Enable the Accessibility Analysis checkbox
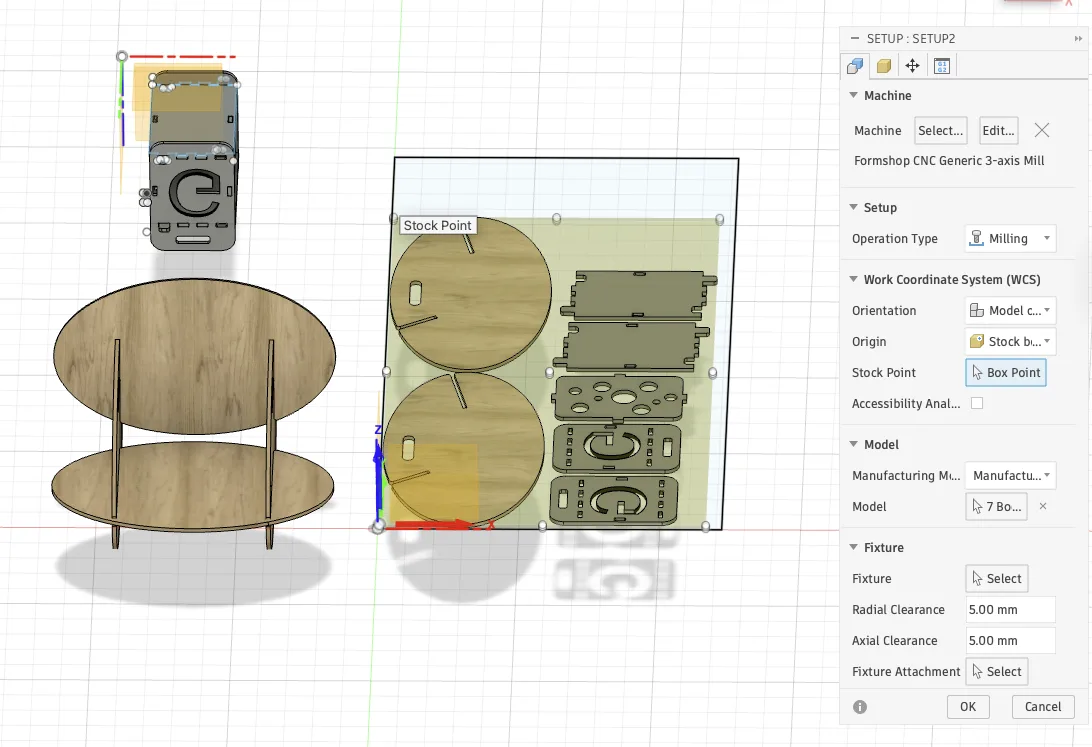 coord(977,403)
